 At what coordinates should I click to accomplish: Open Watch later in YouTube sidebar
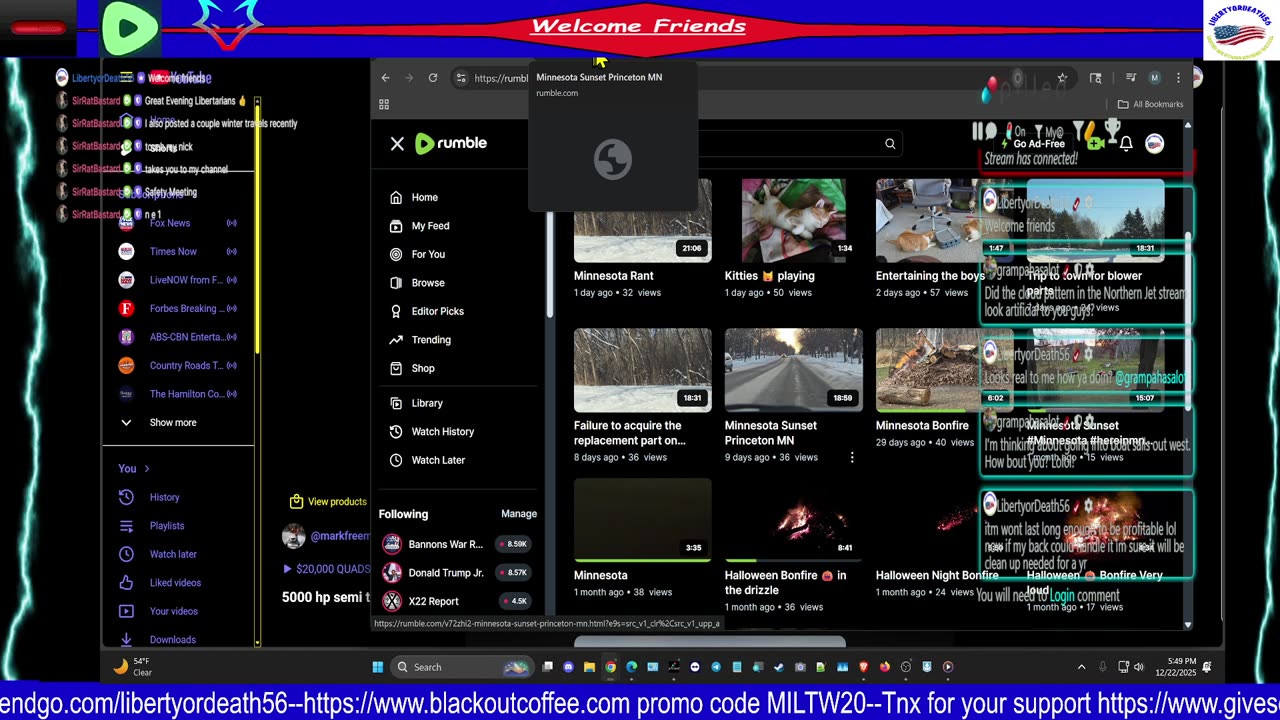coord(172,555)
